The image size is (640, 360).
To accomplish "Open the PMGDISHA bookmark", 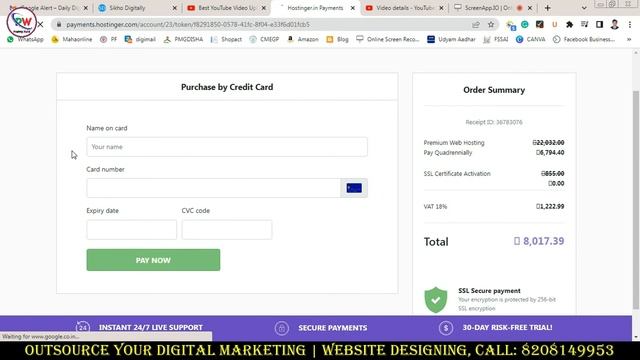I will (x=183, y=39).
